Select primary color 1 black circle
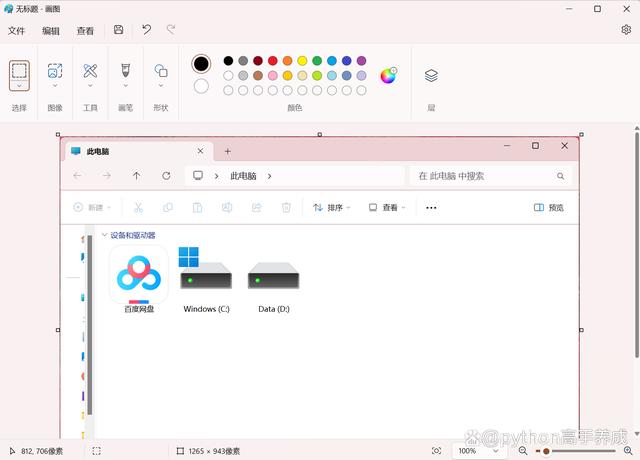The height and width of the screenshot is (460, 640). click(x=201, y=64)
